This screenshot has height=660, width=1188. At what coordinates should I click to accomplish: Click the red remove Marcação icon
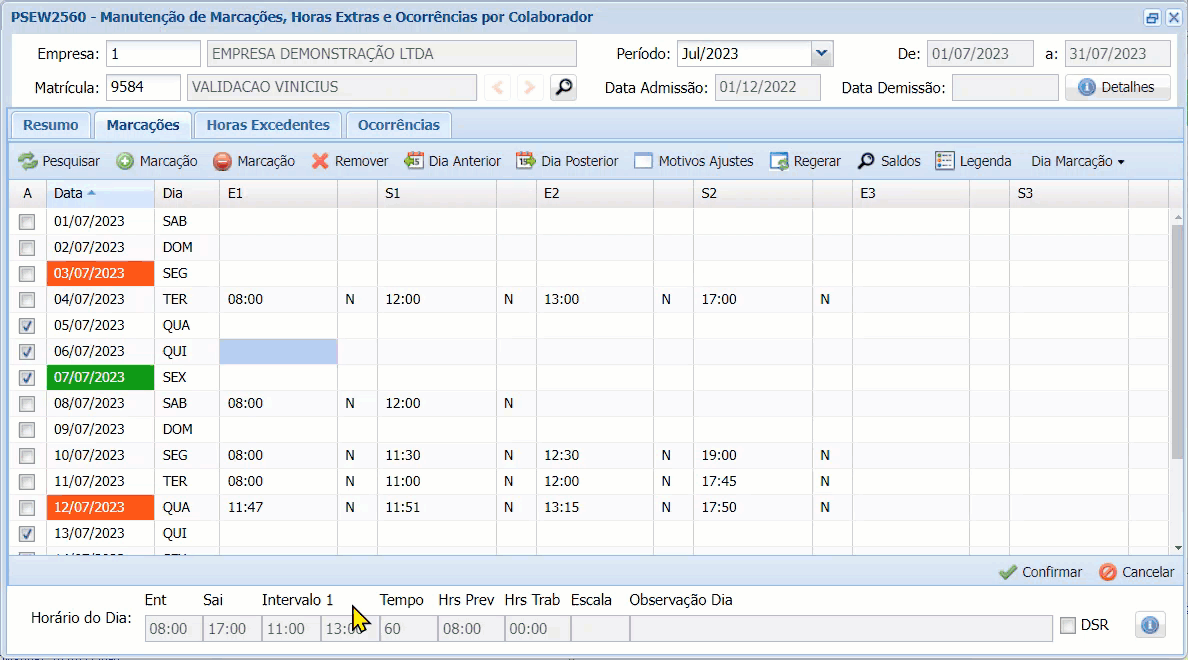click(222, 161)
